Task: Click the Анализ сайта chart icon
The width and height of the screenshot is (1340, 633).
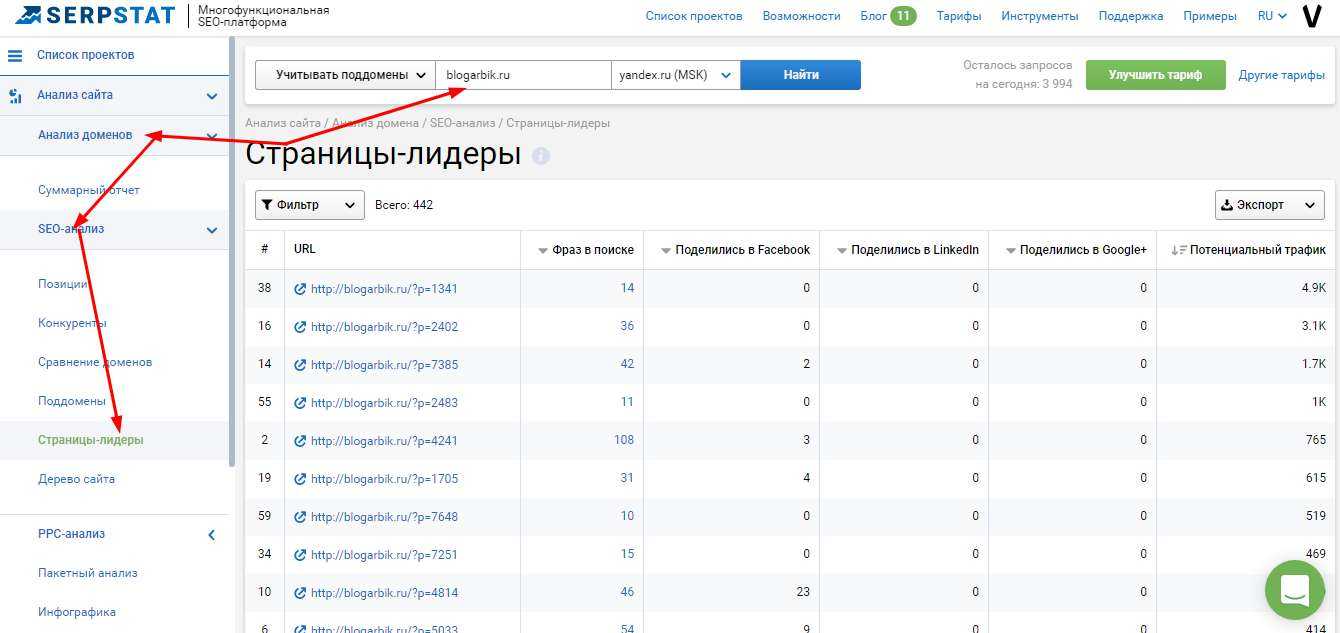Action: (x=15, y=96)
